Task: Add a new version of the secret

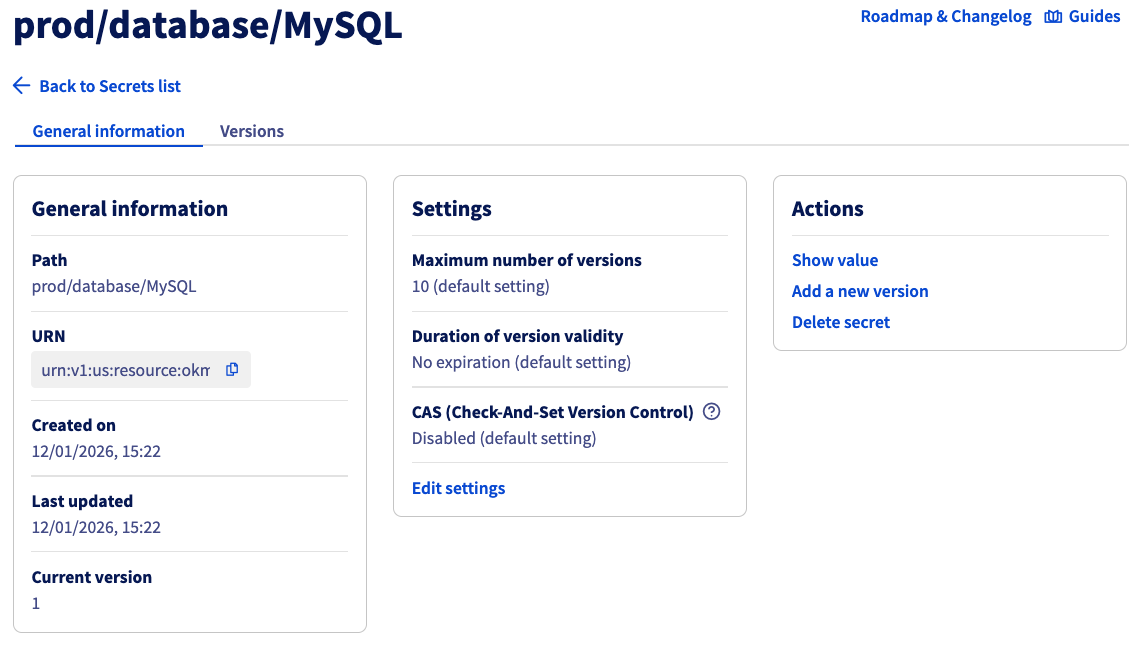Action: pos(860,291)
